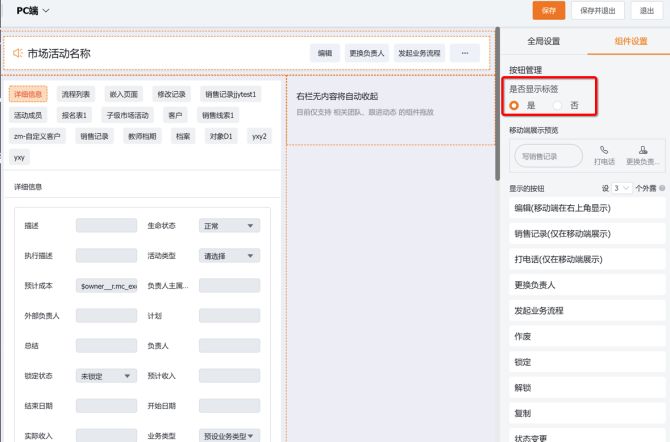Click the help icon next to 个外露

662,188
